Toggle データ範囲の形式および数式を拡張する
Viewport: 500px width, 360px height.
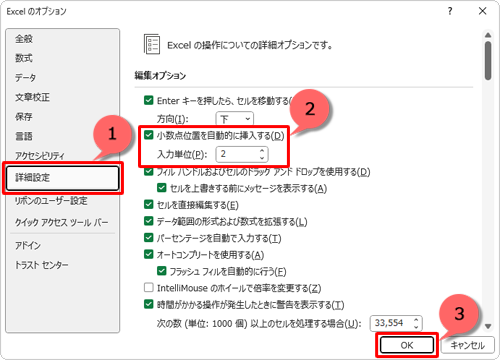(x=149, y=221)
